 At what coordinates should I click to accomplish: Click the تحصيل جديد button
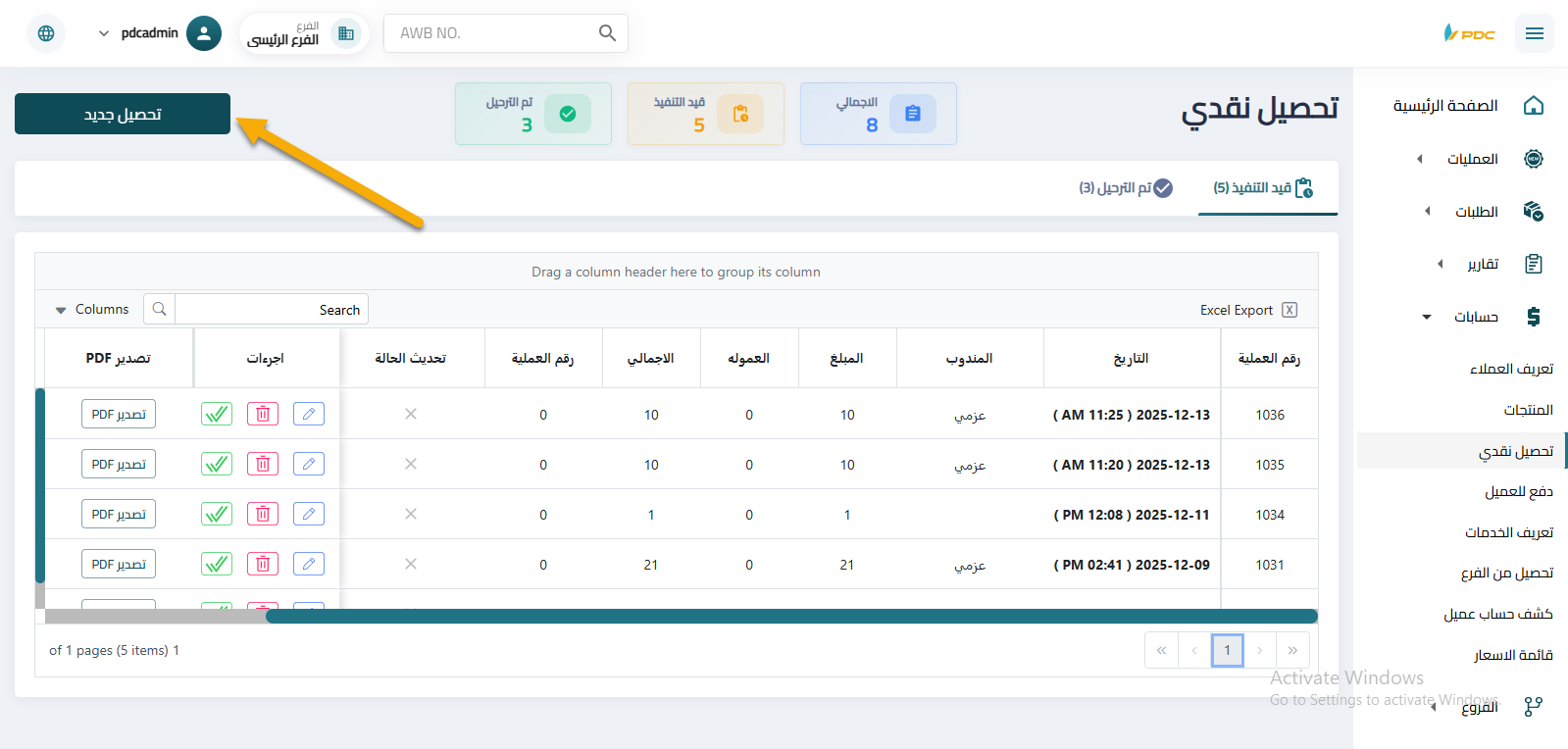point(123,114)
